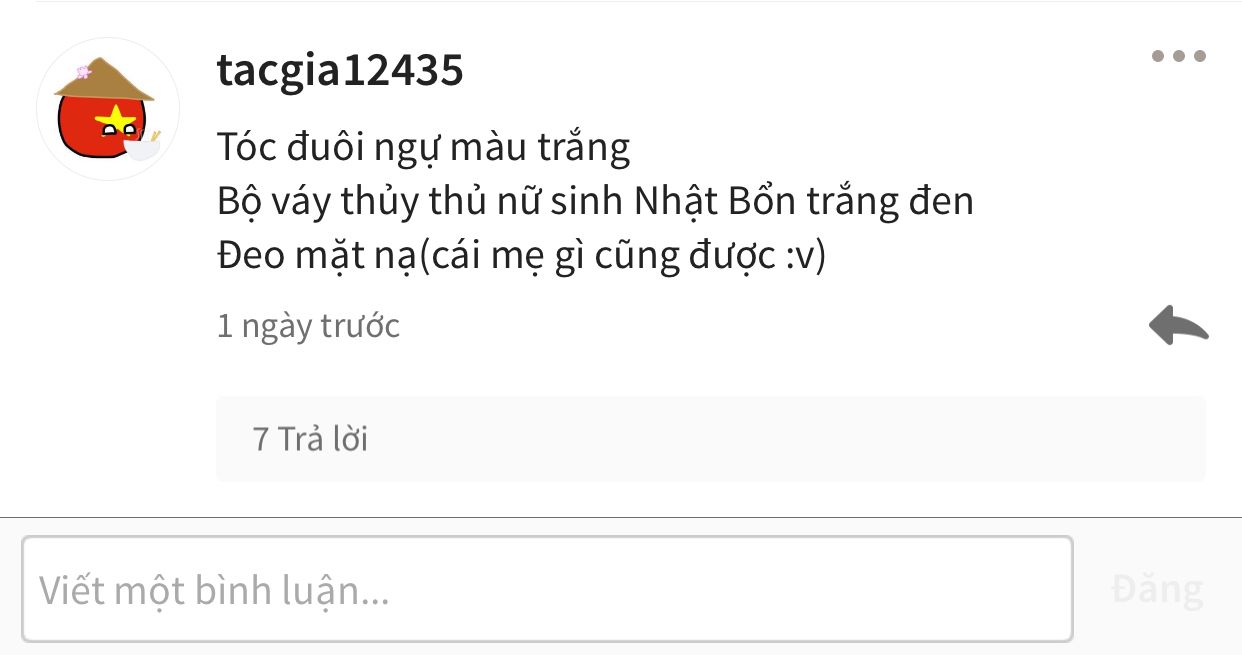Click the leftmost dot of options menu
The image size is (1242, 655).
(1158, 56)
